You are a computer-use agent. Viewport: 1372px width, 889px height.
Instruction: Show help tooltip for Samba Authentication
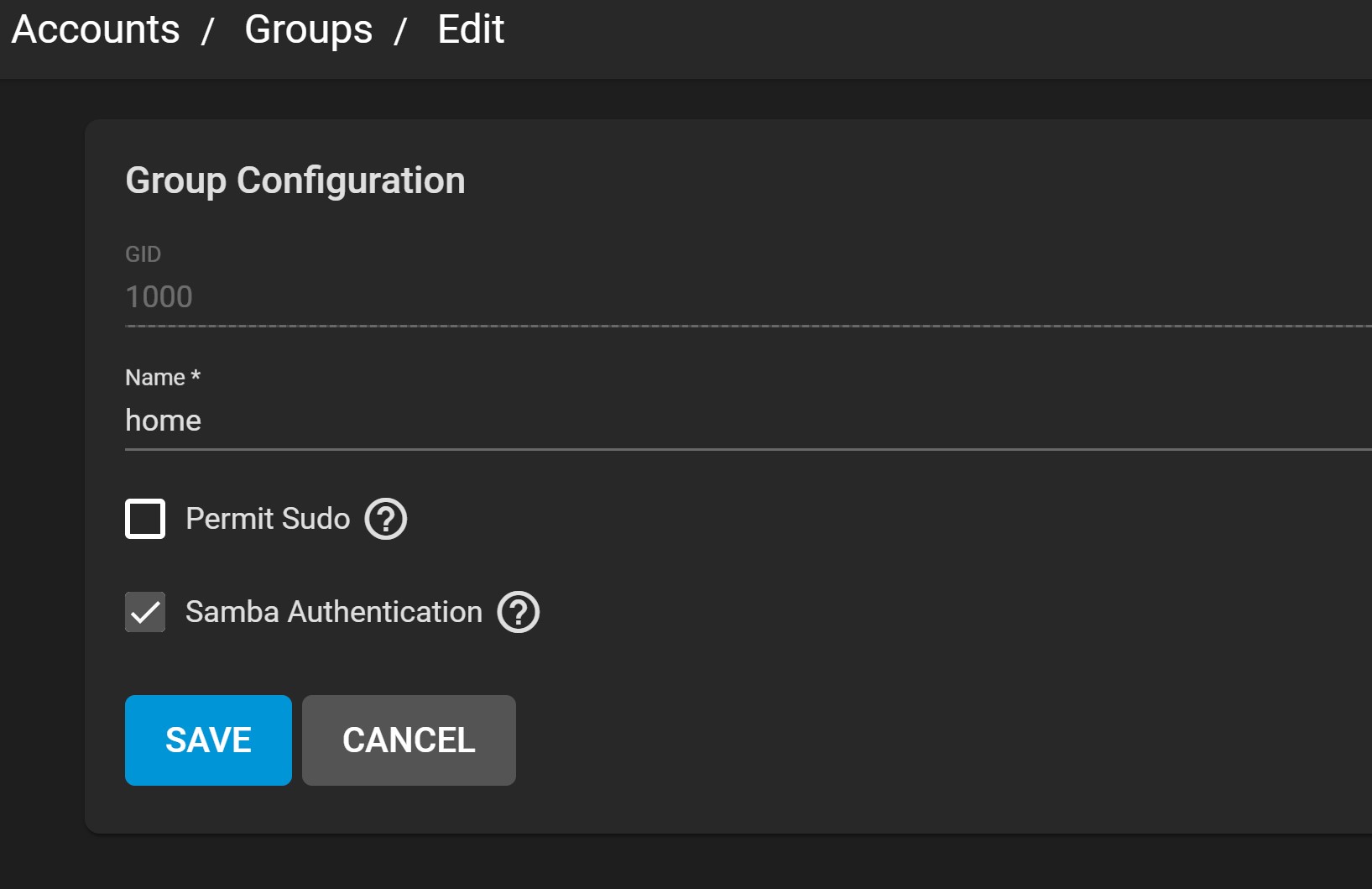(519, 612)
